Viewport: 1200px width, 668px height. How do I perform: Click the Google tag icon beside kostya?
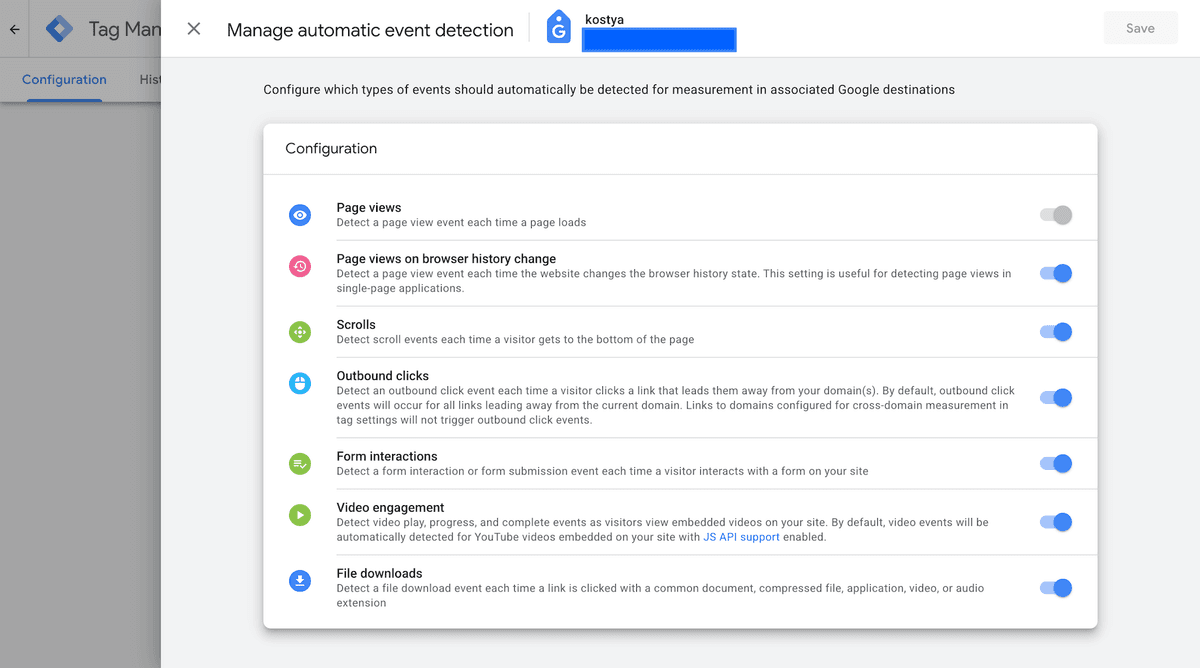(x=559, y=28)
